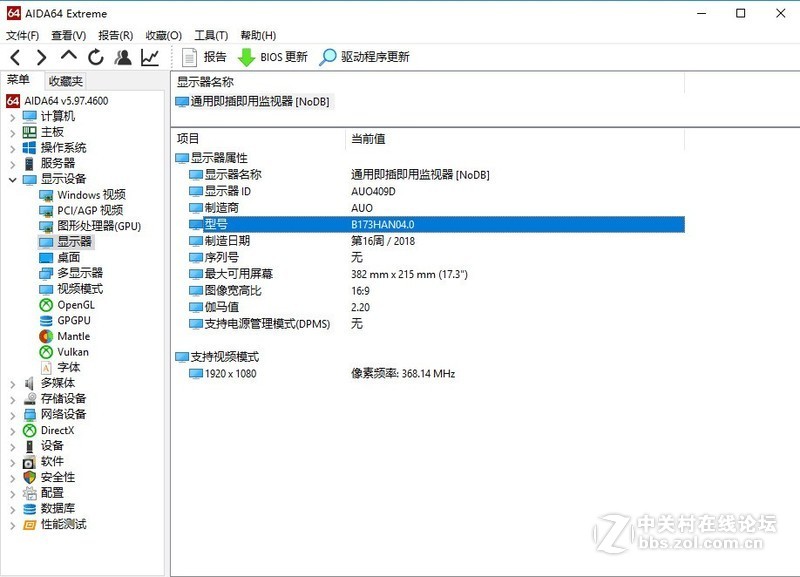Click the people silhouette icon on toolbar
Screen dimensions: 800x577
click(122, 57)
